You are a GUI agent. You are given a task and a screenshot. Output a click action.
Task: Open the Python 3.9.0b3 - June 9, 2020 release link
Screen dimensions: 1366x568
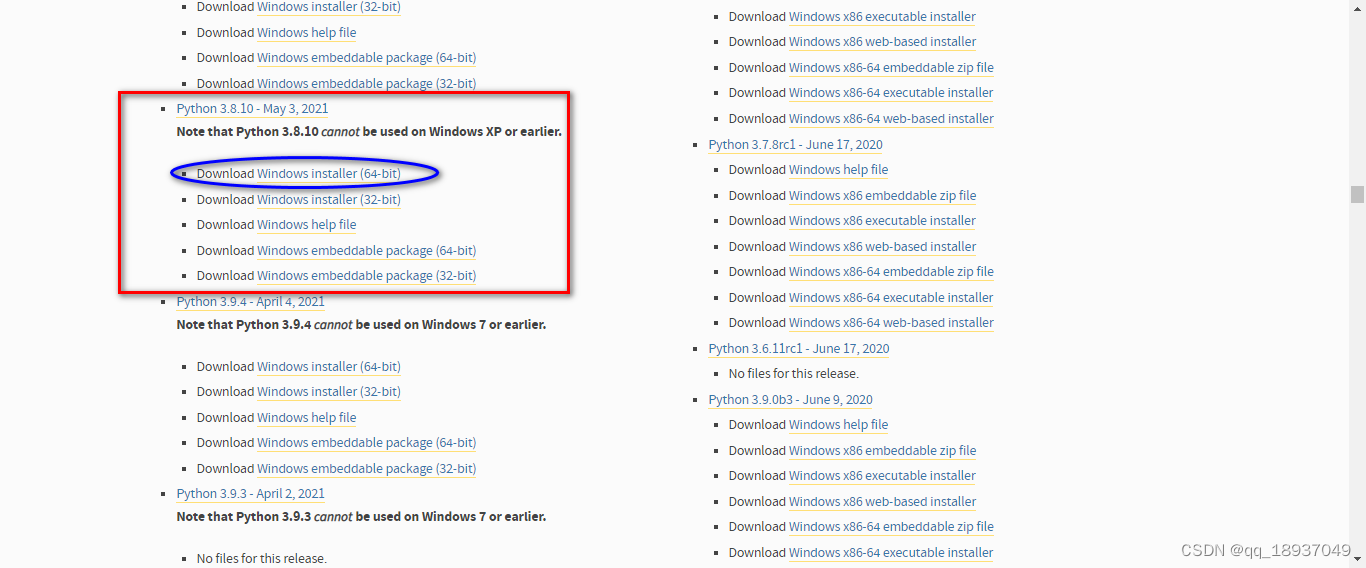pos(791,400)
